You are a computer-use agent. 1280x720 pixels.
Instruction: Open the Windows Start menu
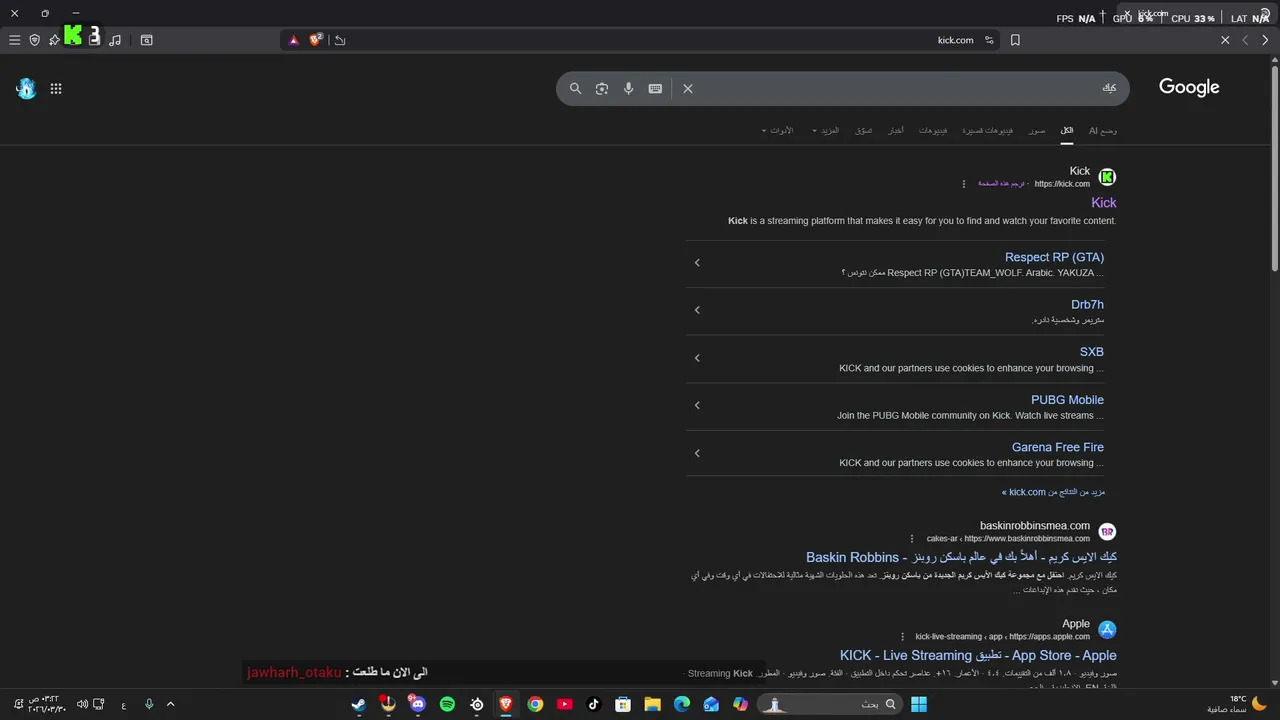919,704
